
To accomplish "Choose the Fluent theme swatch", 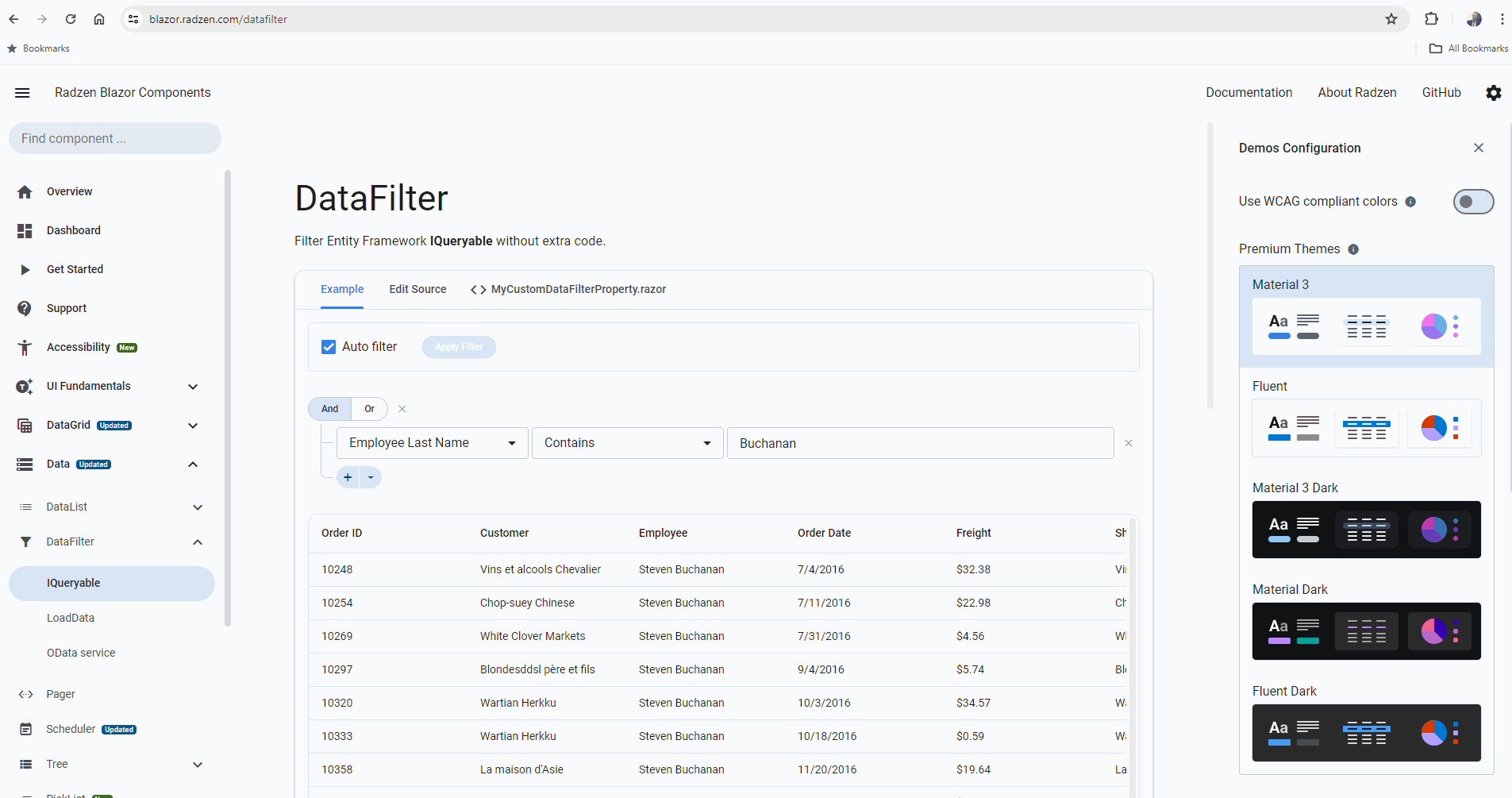I will click(1367, 428).
